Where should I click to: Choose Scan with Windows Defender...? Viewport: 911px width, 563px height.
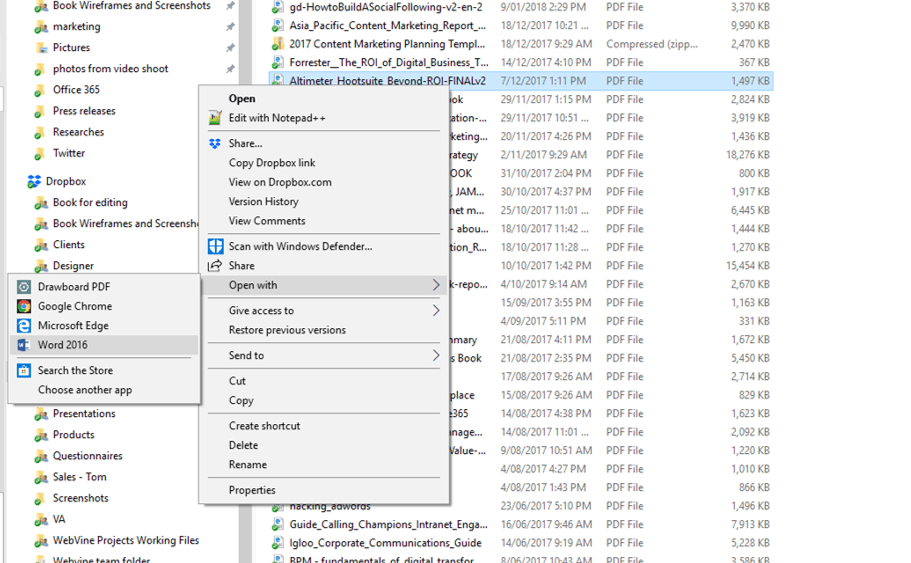point(300,246)
